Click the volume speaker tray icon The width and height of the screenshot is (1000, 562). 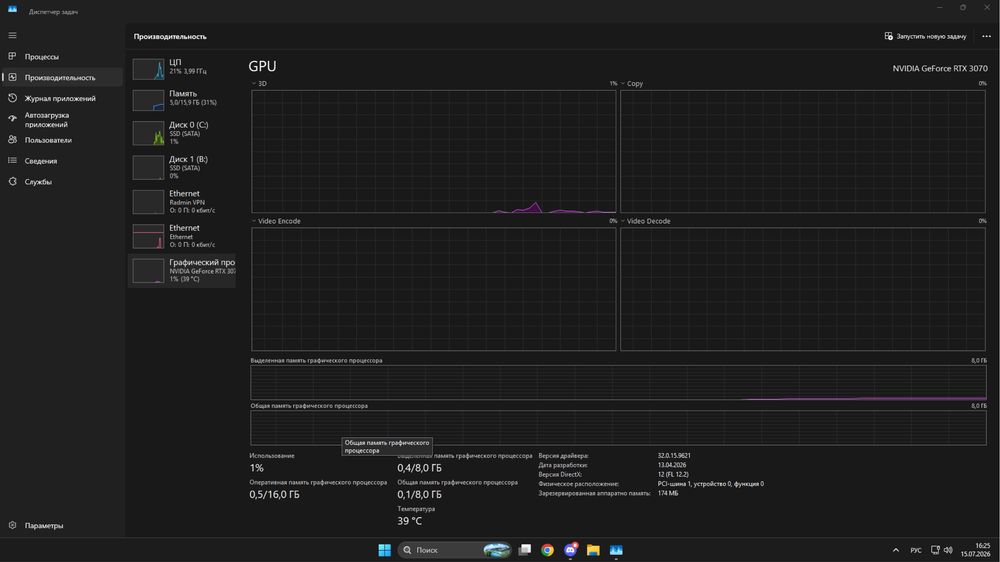point(948,550)
